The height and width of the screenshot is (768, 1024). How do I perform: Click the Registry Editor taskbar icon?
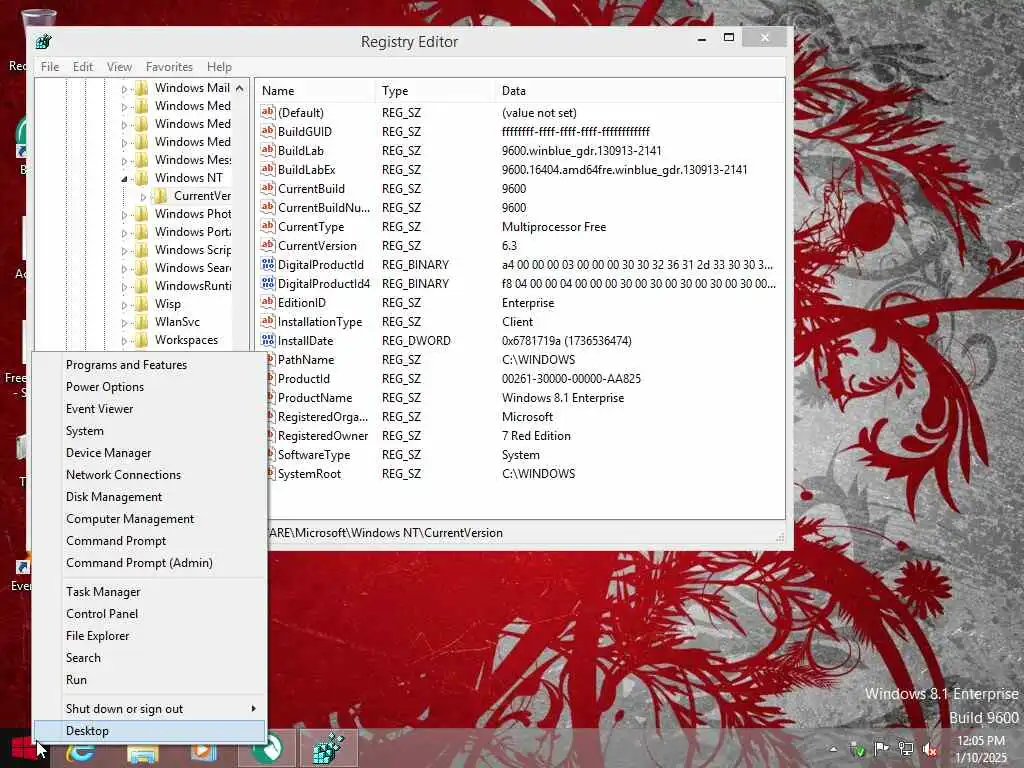point(328,748)
